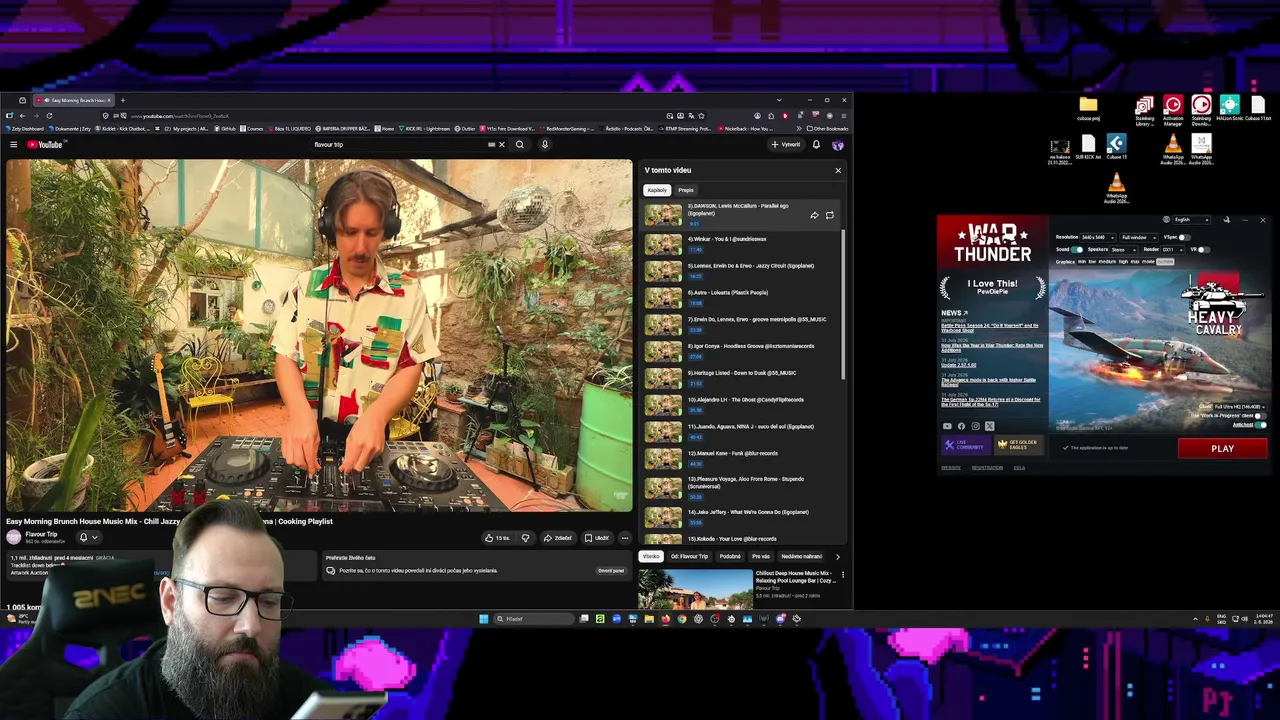Open Chillout Deep House Music Mix thumbnail
This screenshot has height=720, width=1280.
[696, 589]
